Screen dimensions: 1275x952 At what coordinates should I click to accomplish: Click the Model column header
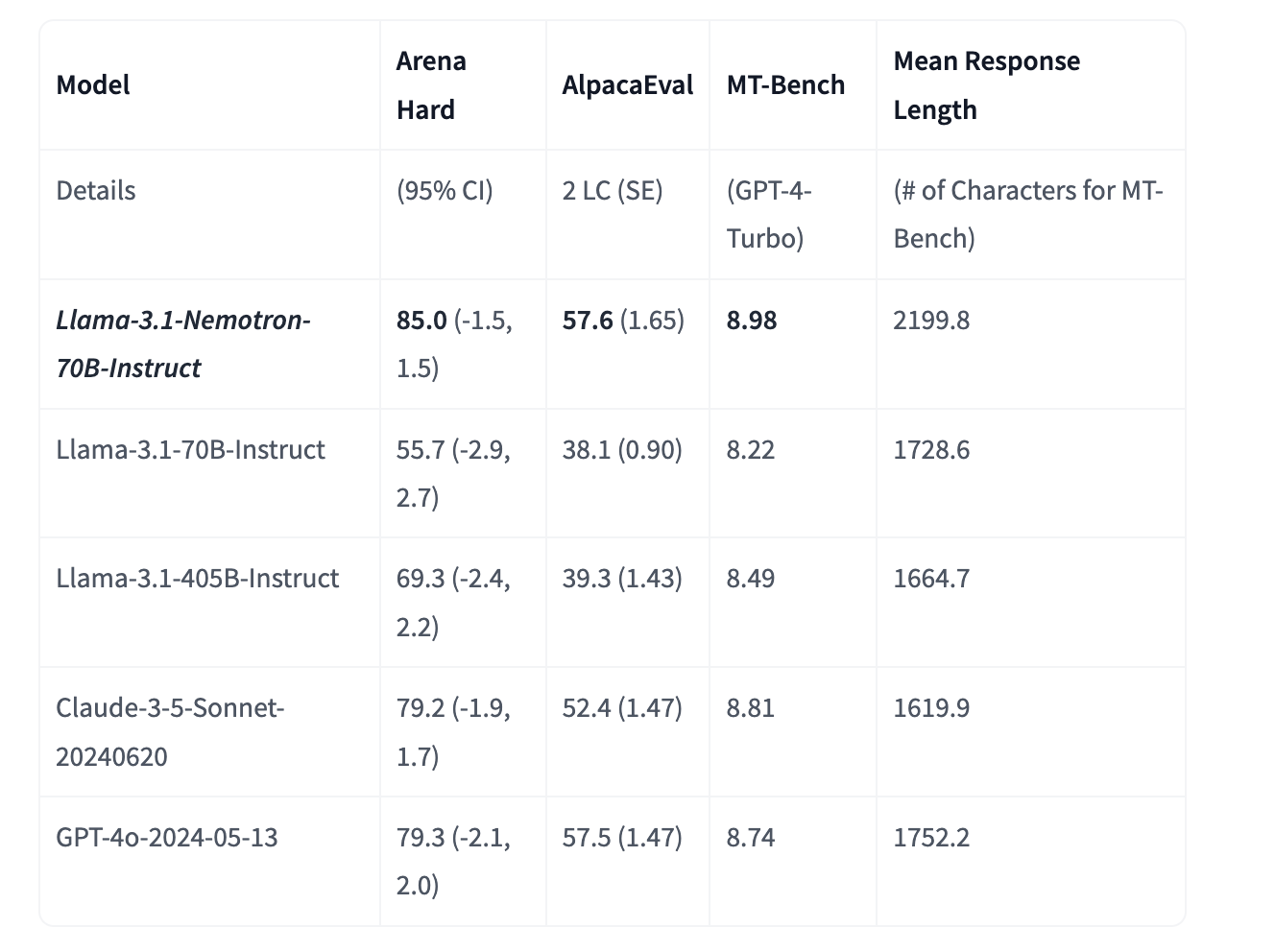point(93,85)
